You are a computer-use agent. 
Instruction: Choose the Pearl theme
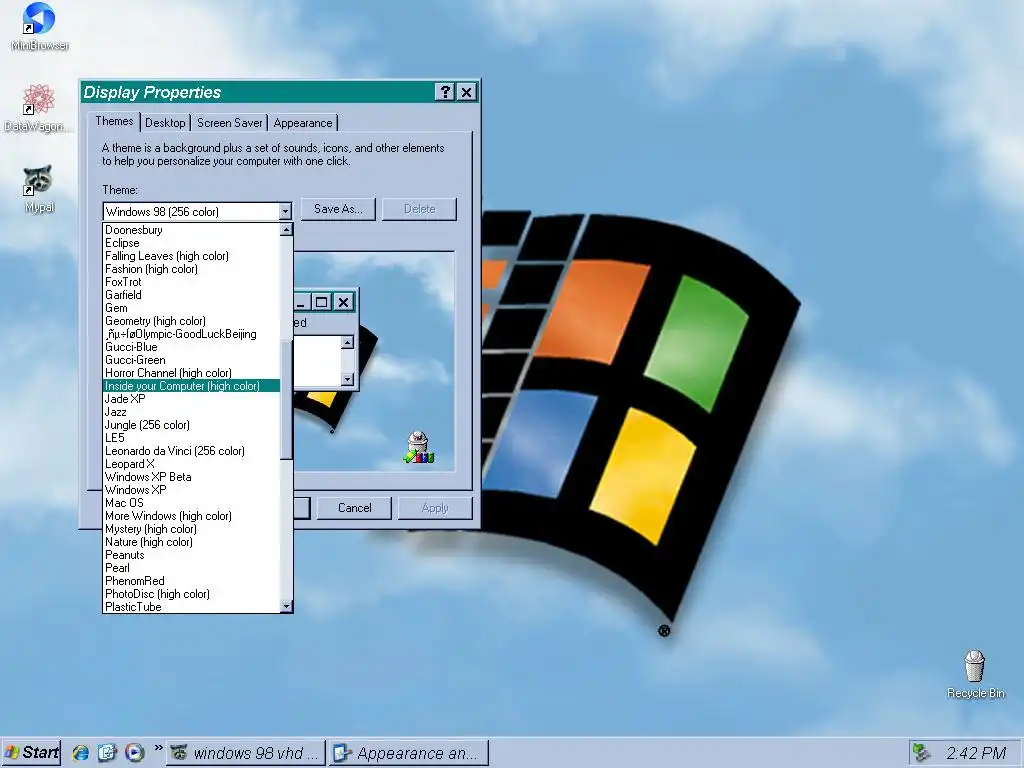click(192, 568)
